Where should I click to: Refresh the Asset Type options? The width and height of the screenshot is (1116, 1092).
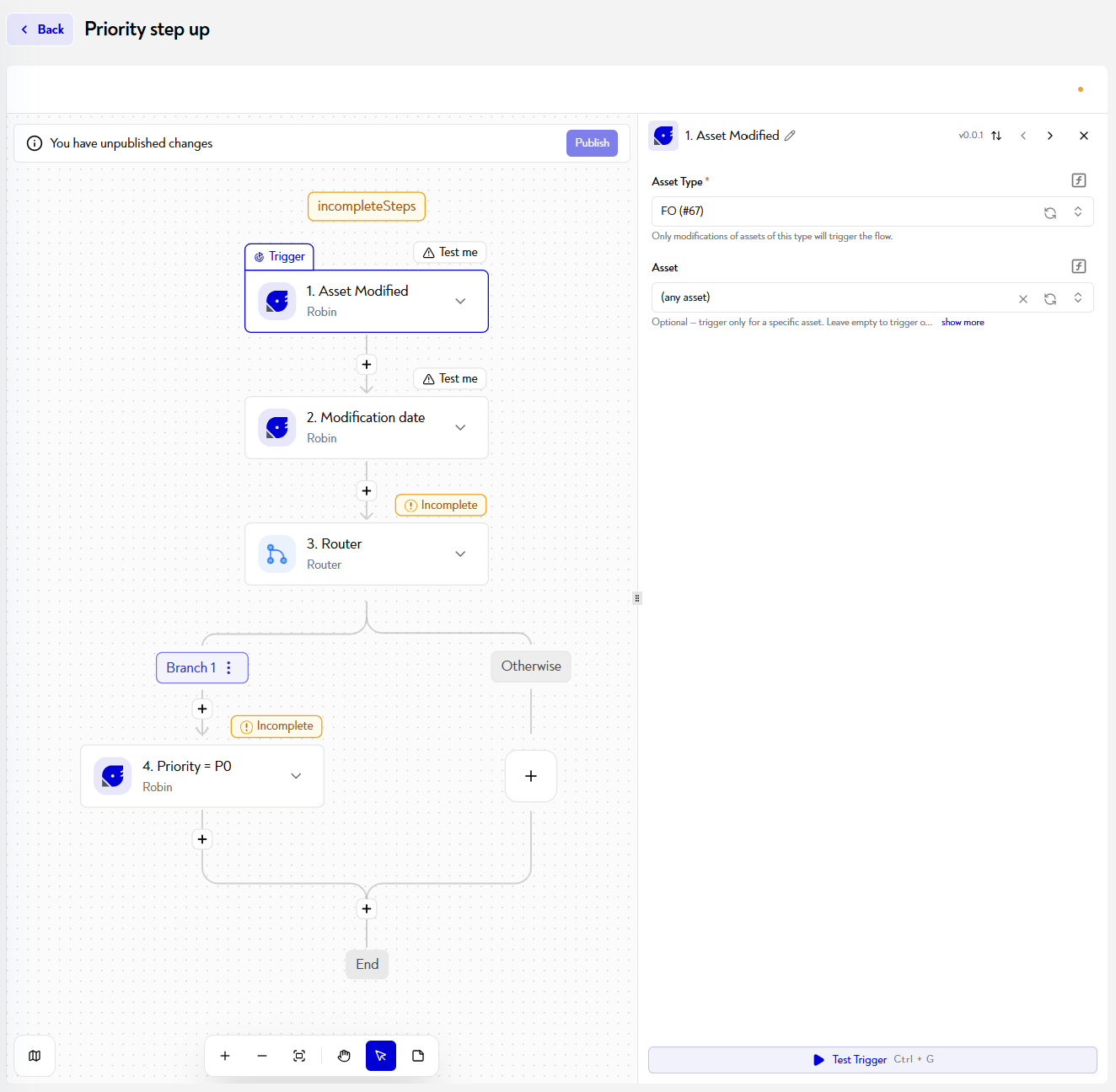(x=1050, y=212)
